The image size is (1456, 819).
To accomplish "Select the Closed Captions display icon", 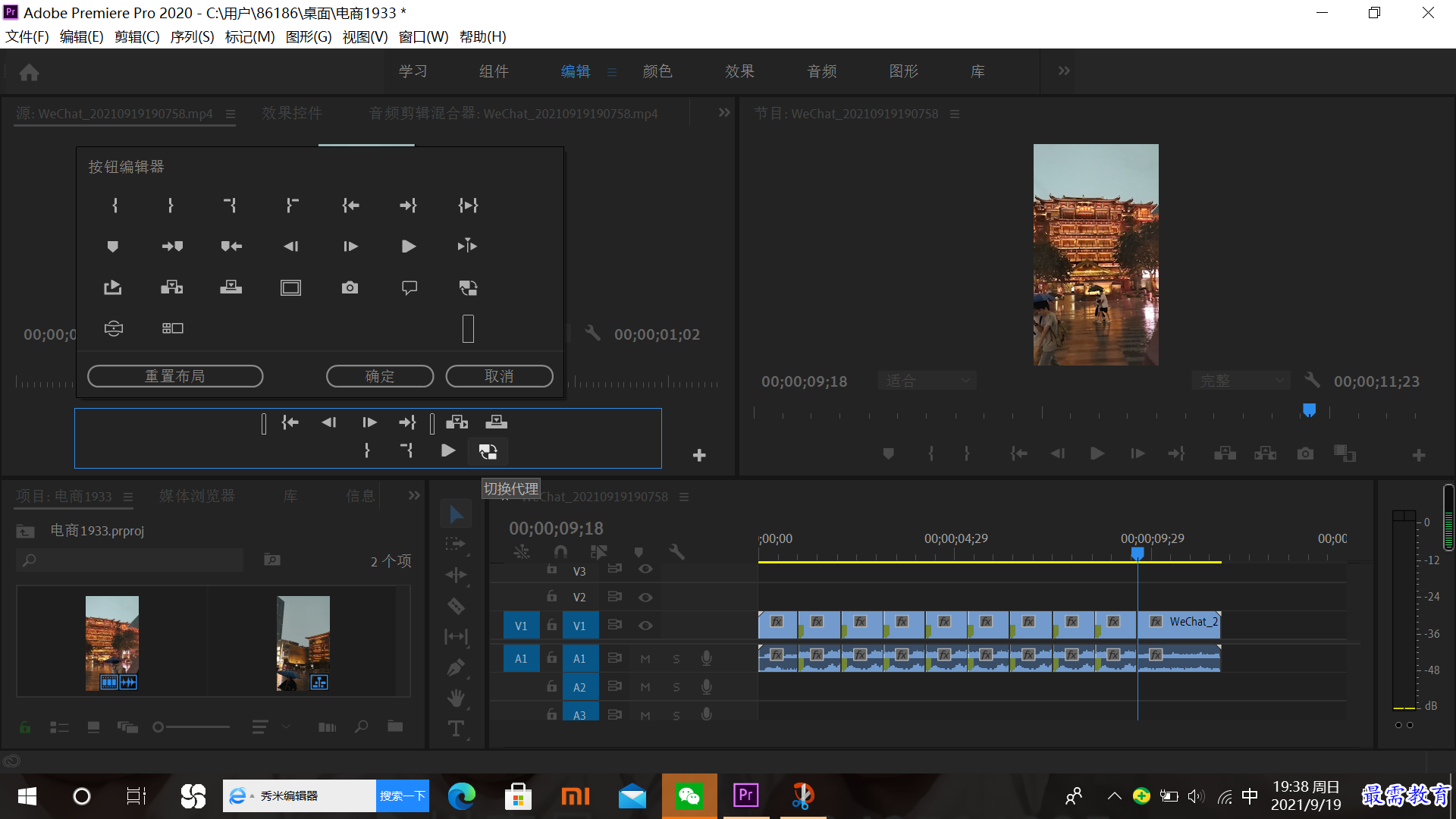I will [x=409, y=287].
